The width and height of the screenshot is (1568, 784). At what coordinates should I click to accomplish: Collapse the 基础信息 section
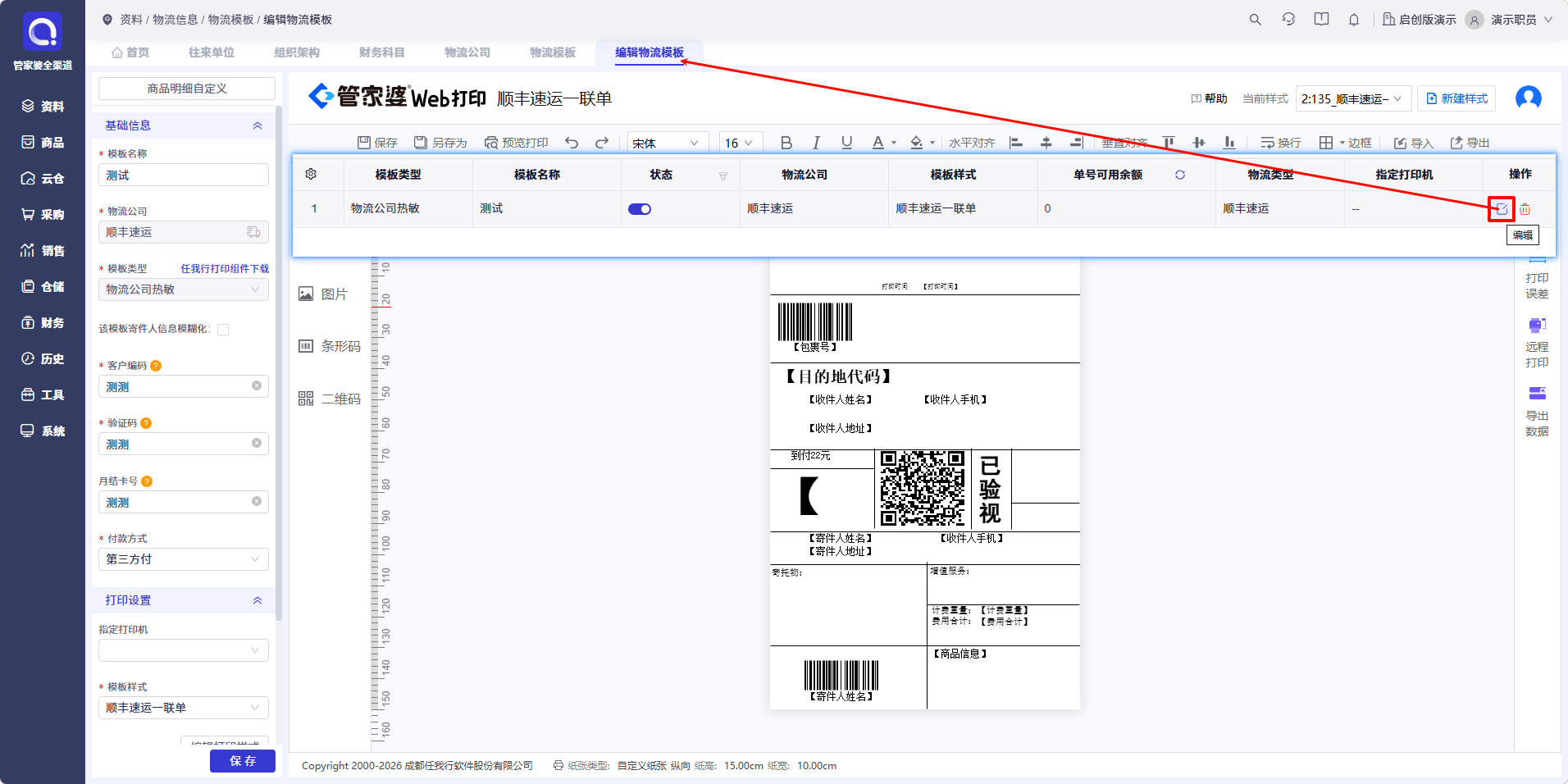coord(258,125)
